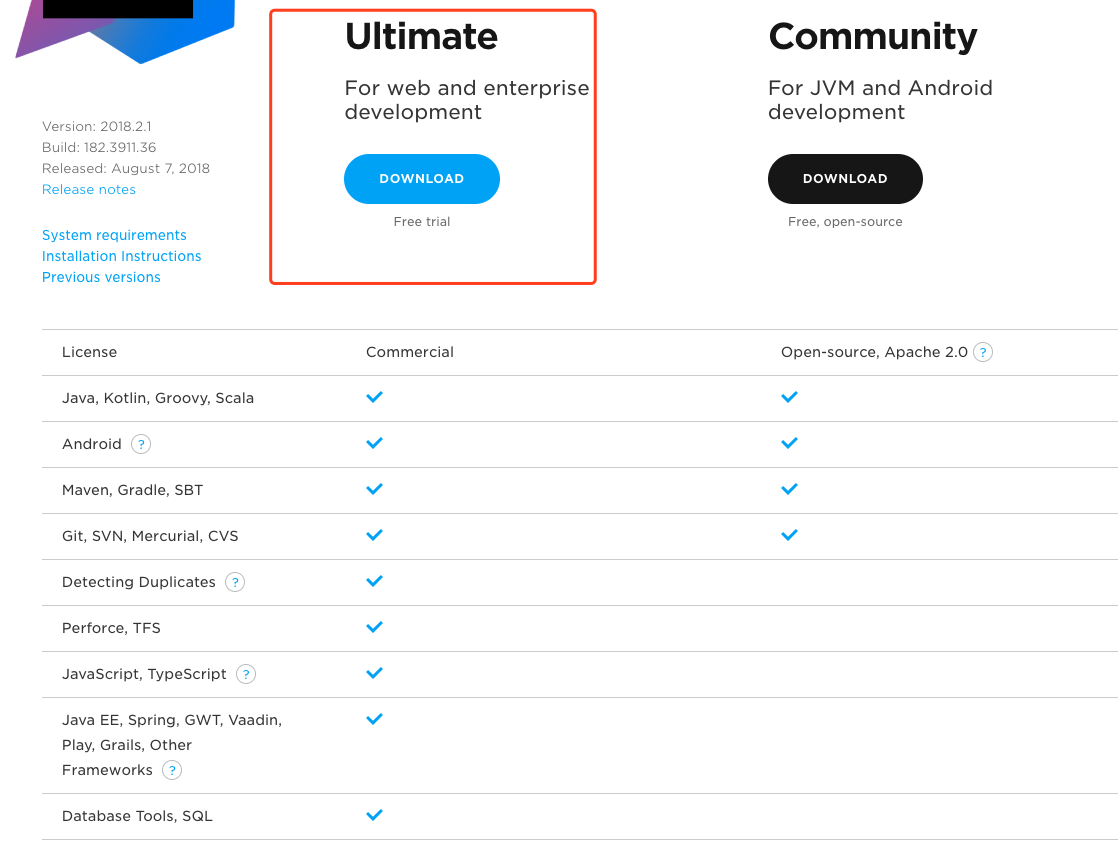
Task: Click 'Version: 2018.2.1' text
Action: coord(96,126)
